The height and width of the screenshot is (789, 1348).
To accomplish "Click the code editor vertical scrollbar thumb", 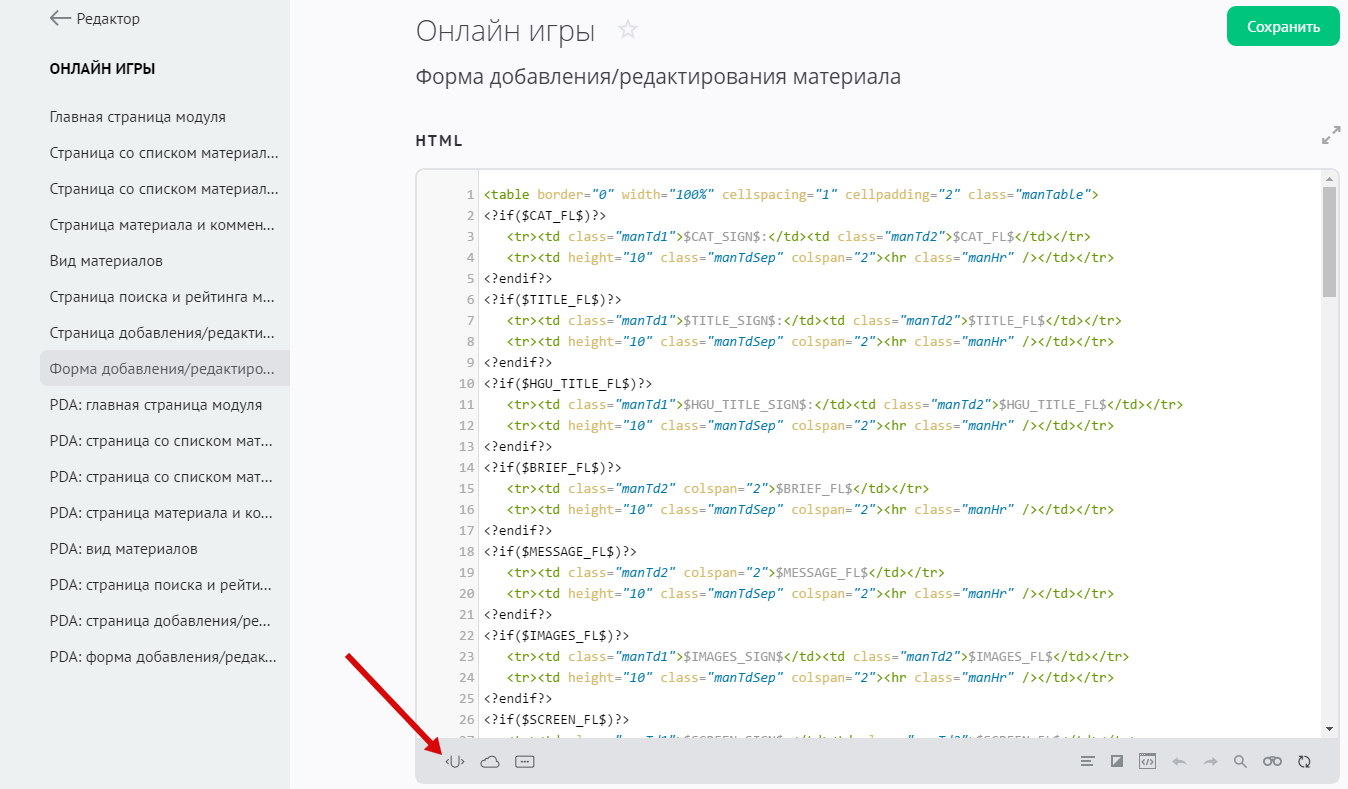I will click(x=1329, y=242).
